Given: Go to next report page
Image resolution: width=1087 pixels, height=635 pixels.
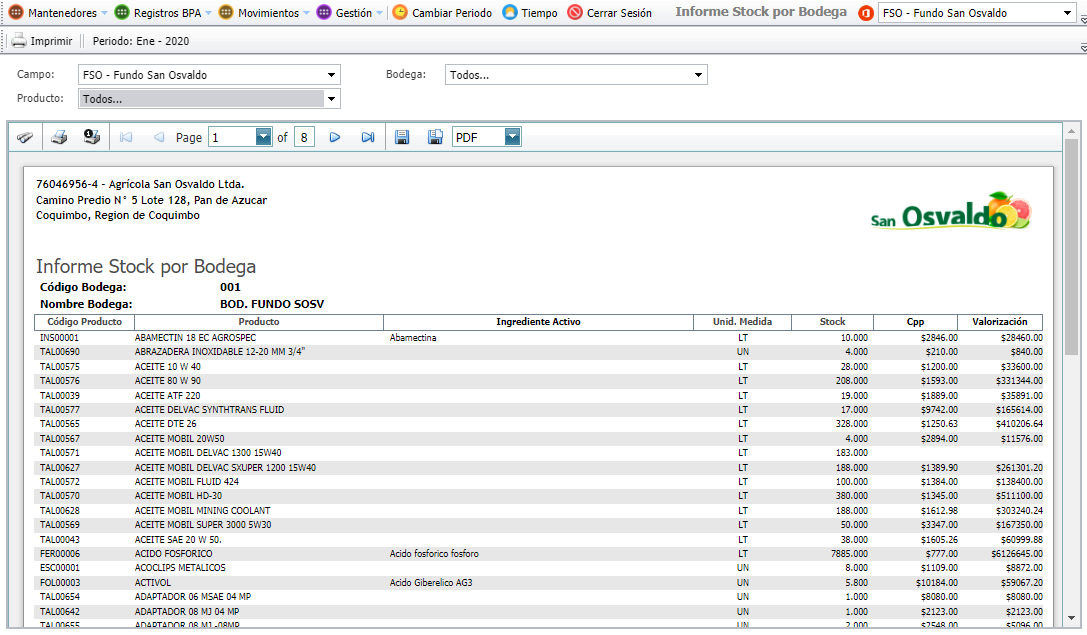Looking at the screenshot, I should click(x=335, y=137).
